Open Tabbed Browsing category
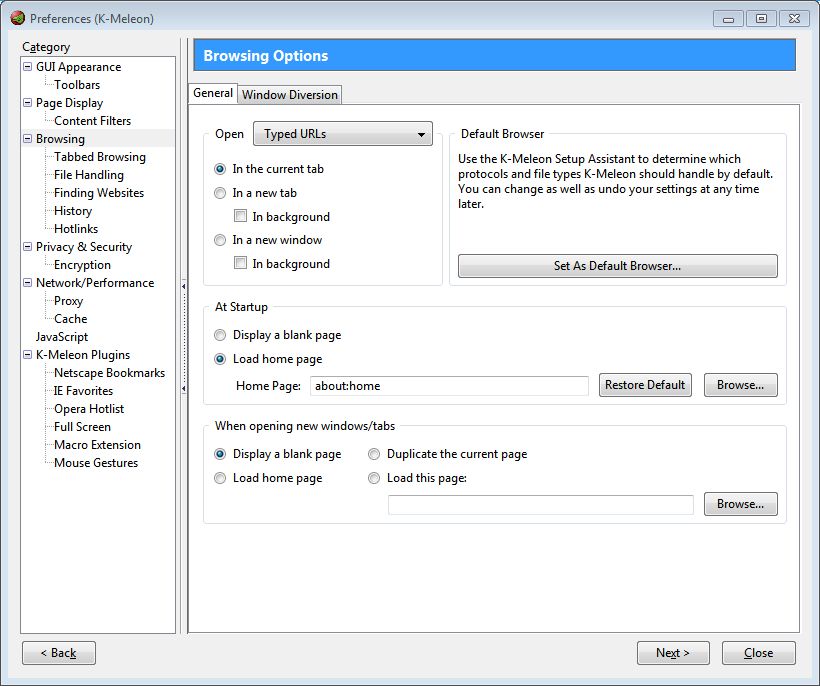 click(x=100, y=157)
